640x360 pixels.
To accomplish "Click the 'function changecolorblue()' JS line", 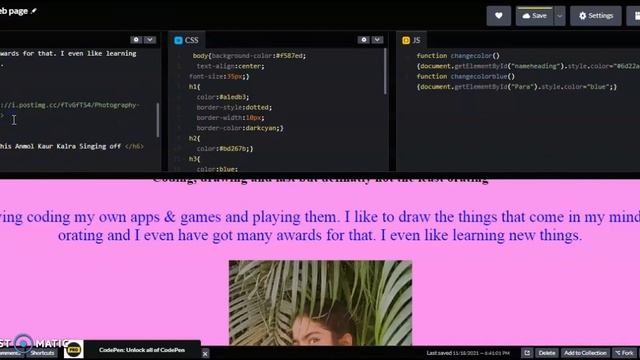I will pyautogui.click(x=466, y=76).
